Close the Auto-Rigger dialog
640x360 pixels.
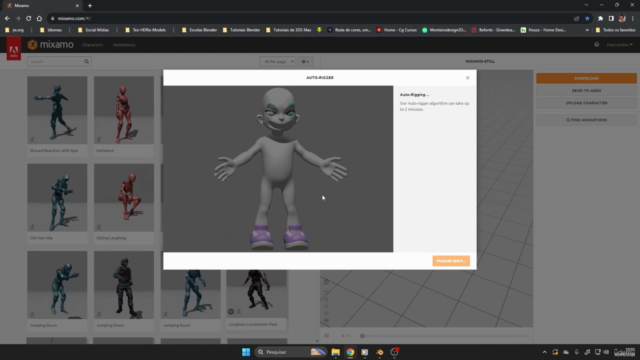click(467, 78)
